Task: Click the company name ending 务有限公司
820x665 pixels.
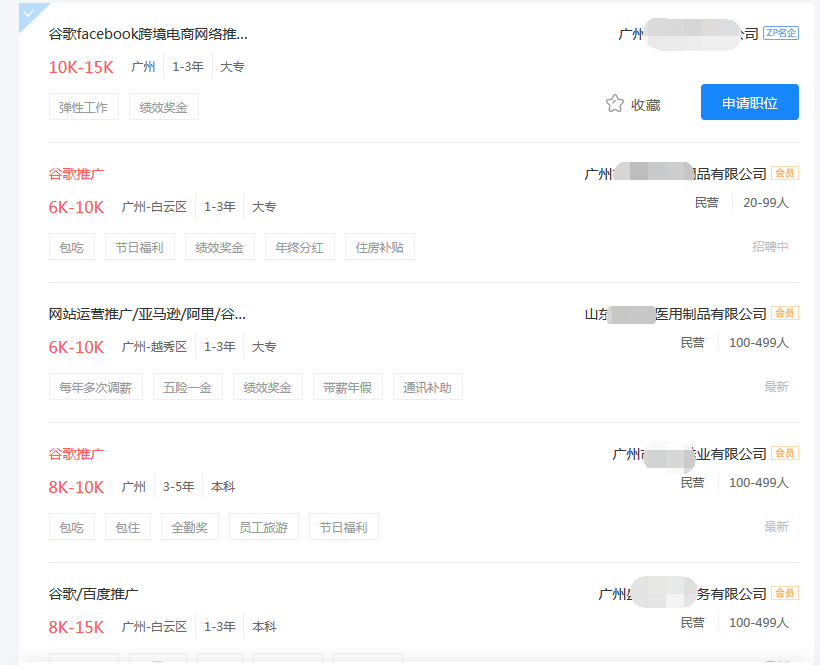Action: [x=682, y=593]
